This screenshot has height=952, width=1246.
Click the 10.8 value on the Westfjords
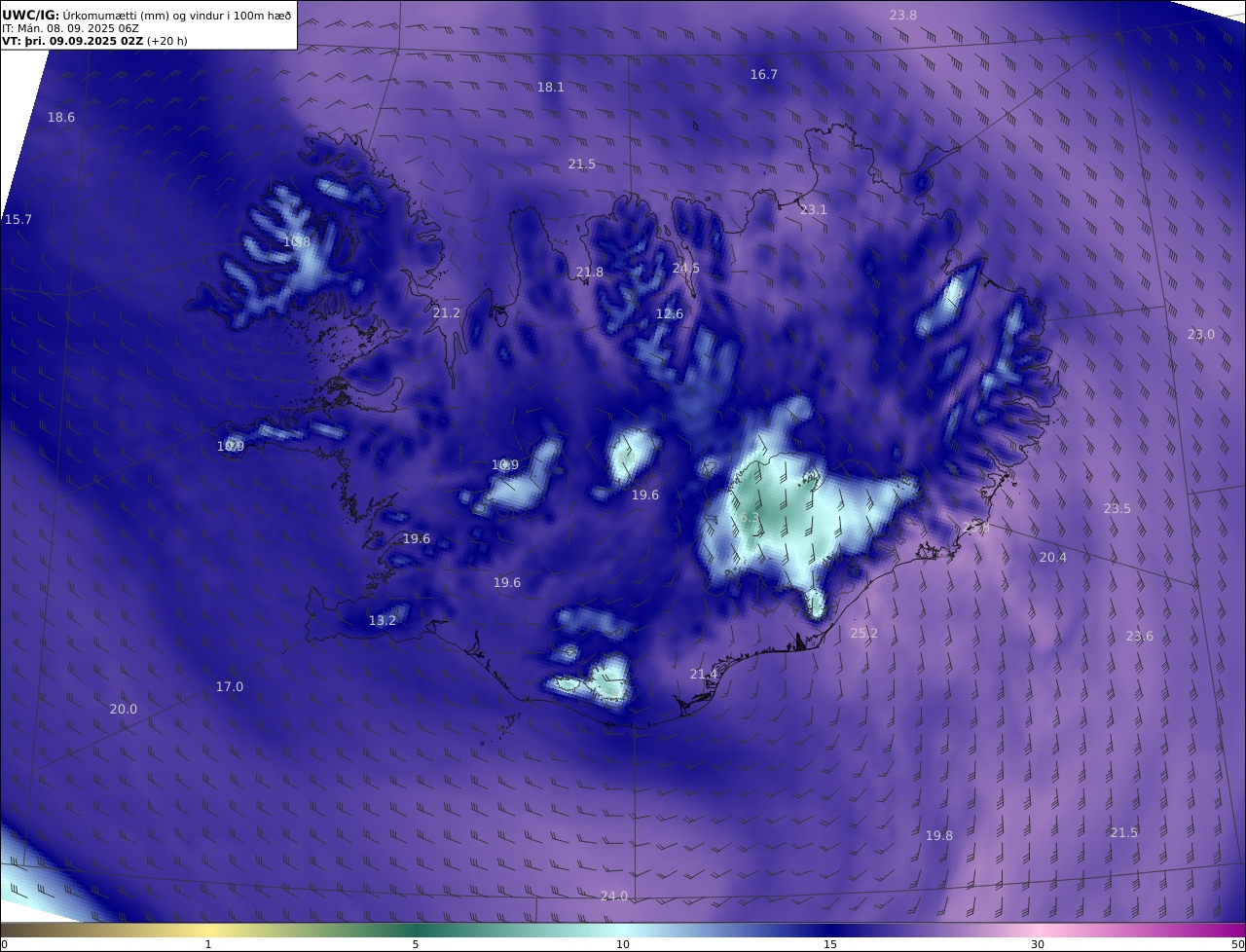[297, 242]
